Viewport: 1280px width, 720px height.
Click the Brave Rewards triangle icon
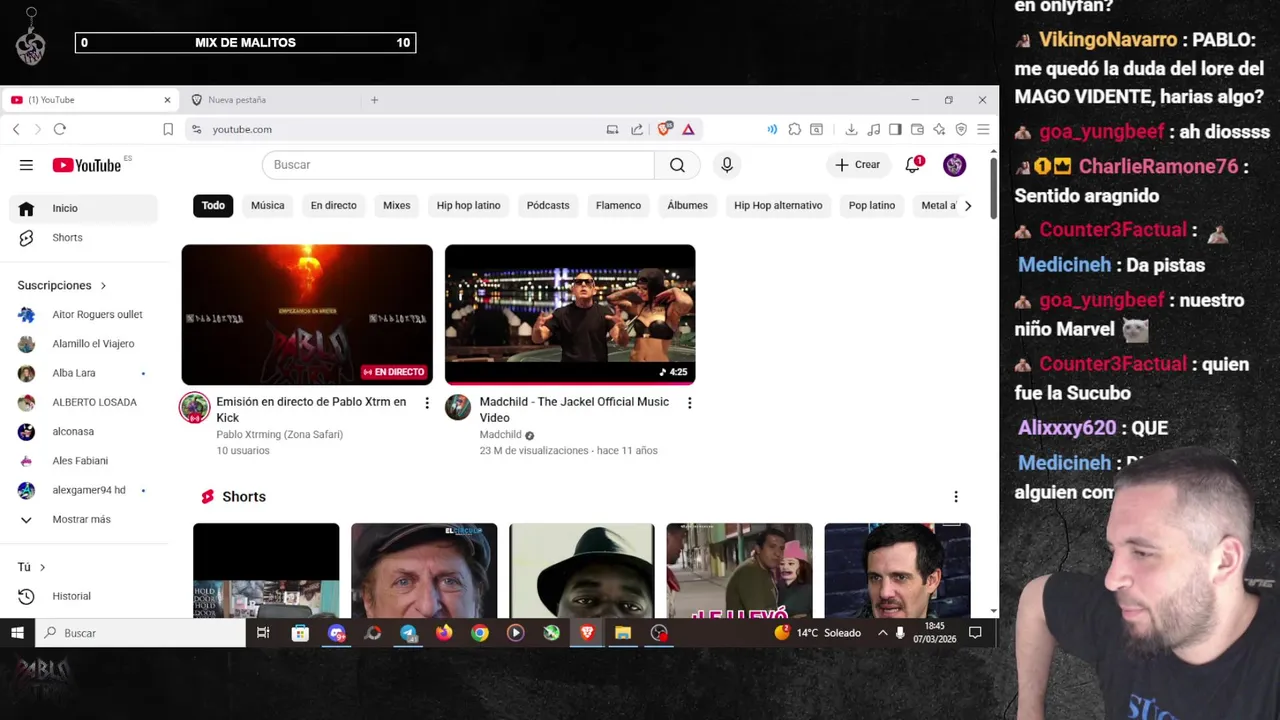[688, 129]
